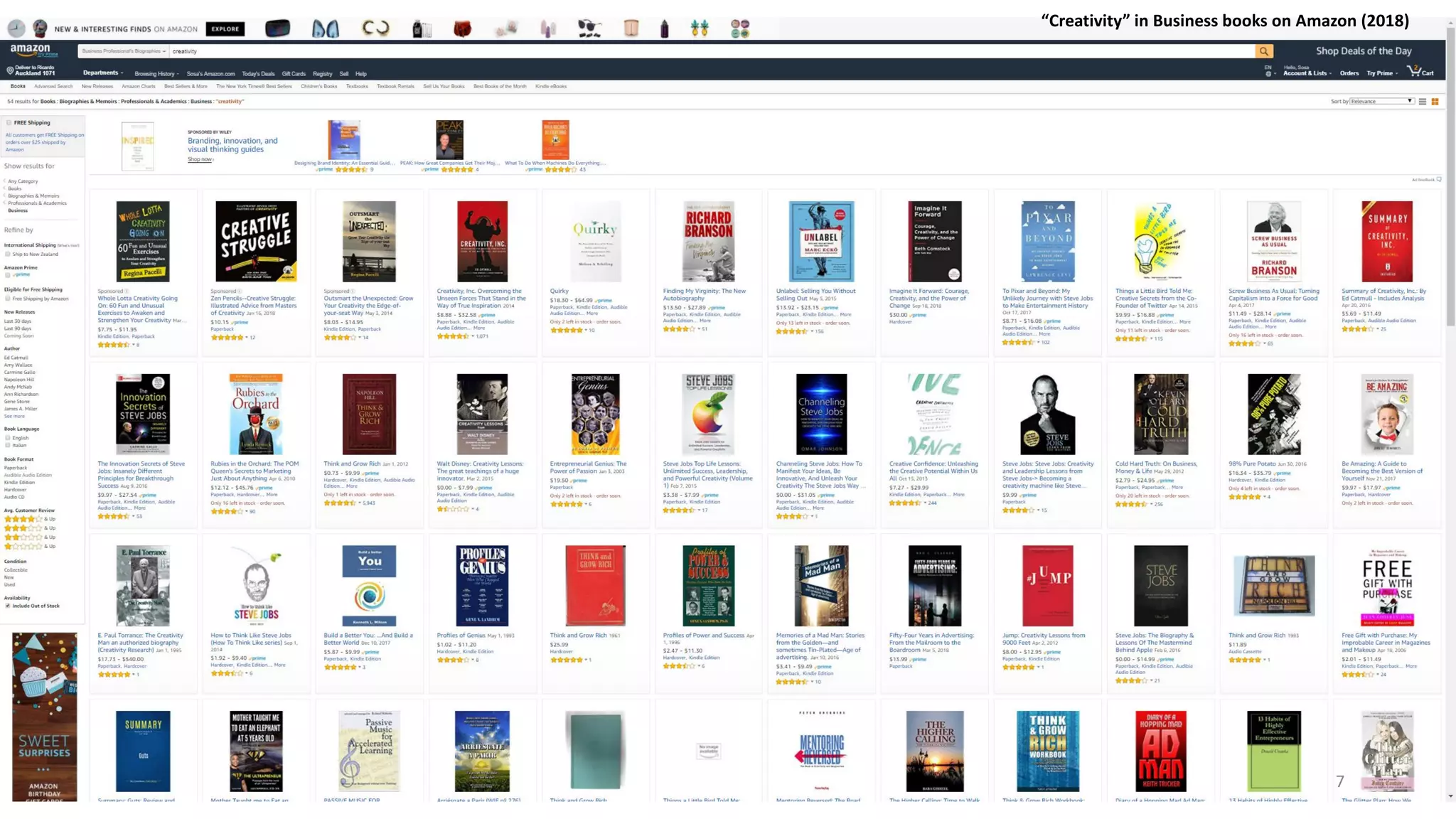This screenshot has height=819, width=1456.
Task: Click the delivery location pin icon
Action: click(x=10, y=70)
